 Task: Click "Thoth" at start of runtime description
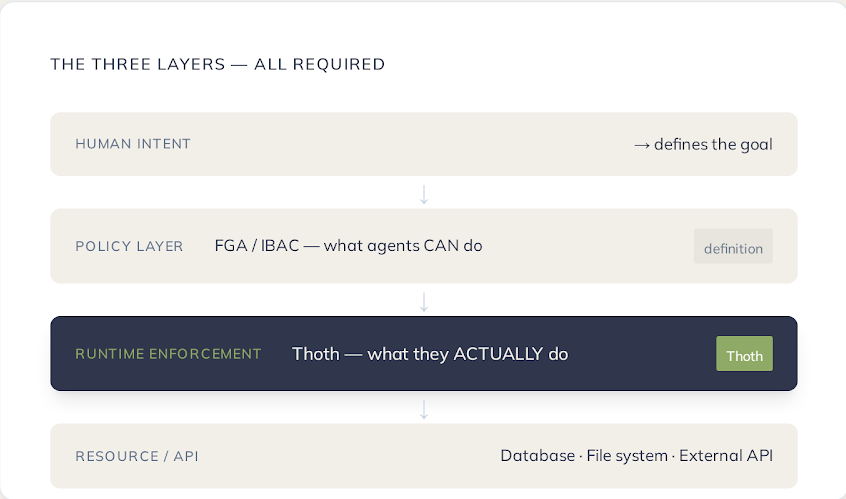pyautogui.click(x=314, y=354)
